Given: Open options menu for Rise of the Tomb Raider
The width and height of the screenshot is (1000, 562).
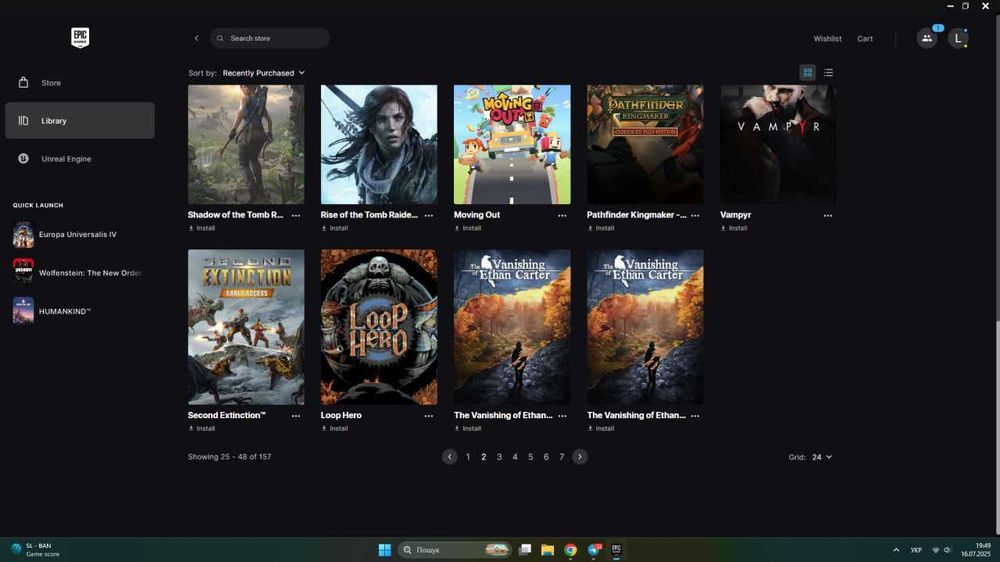Looking at the screenshot, I should click(429, 216).
